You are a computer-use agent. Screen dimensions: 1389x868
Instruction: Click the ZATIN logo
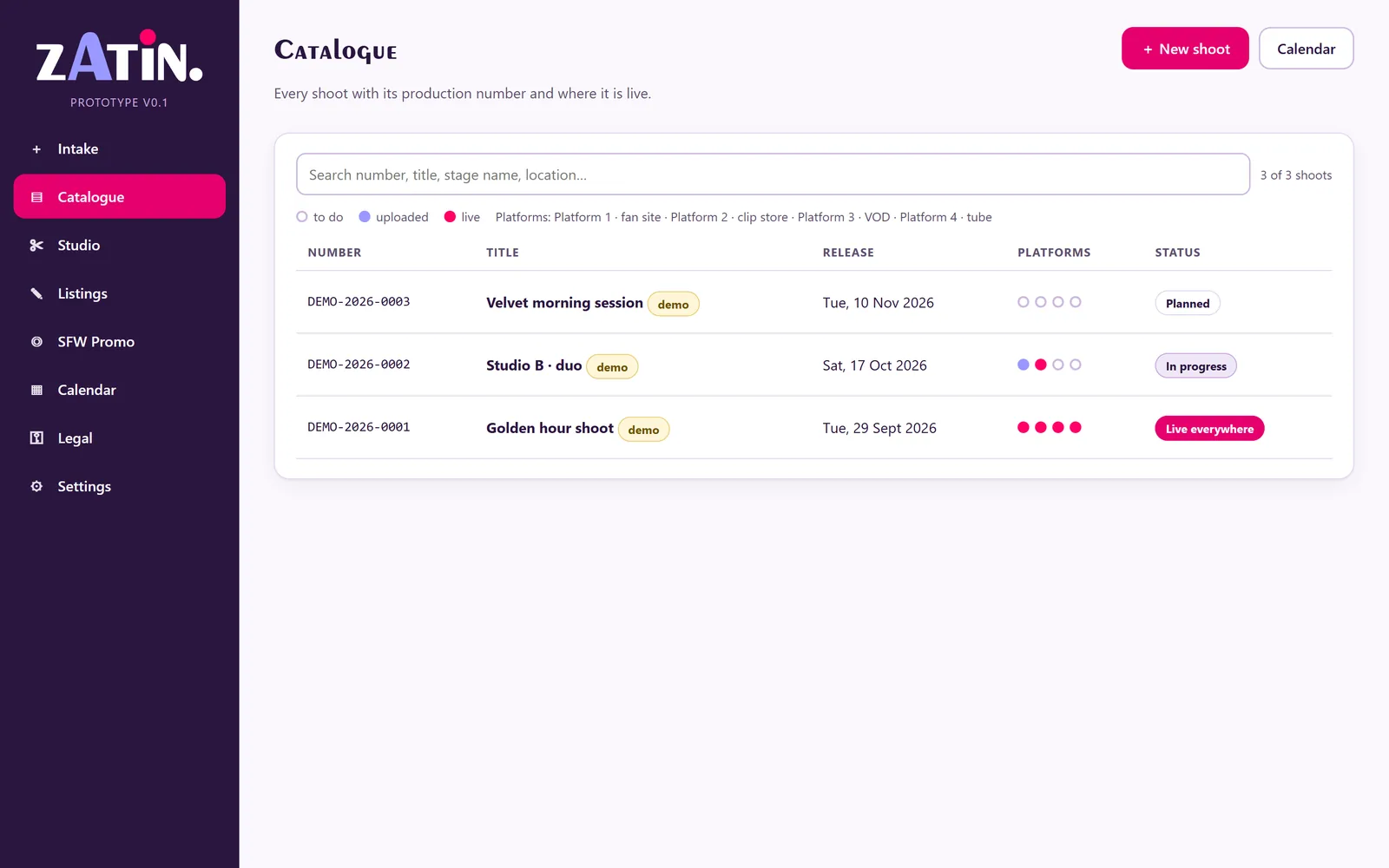(119, 57)
